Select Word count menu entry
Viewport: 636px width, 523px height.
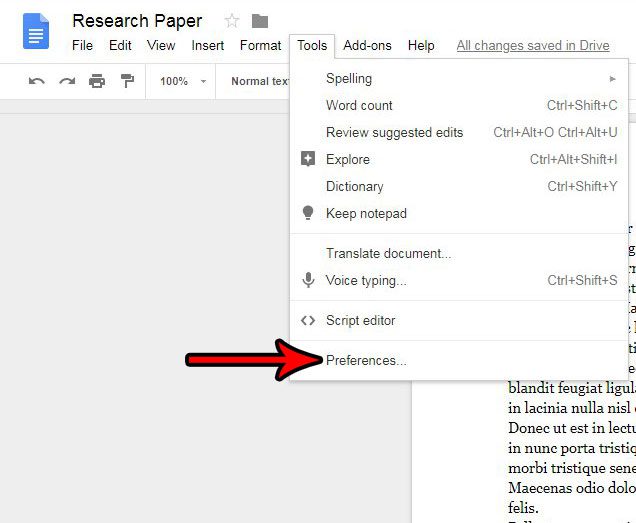[x=359, y=105]
